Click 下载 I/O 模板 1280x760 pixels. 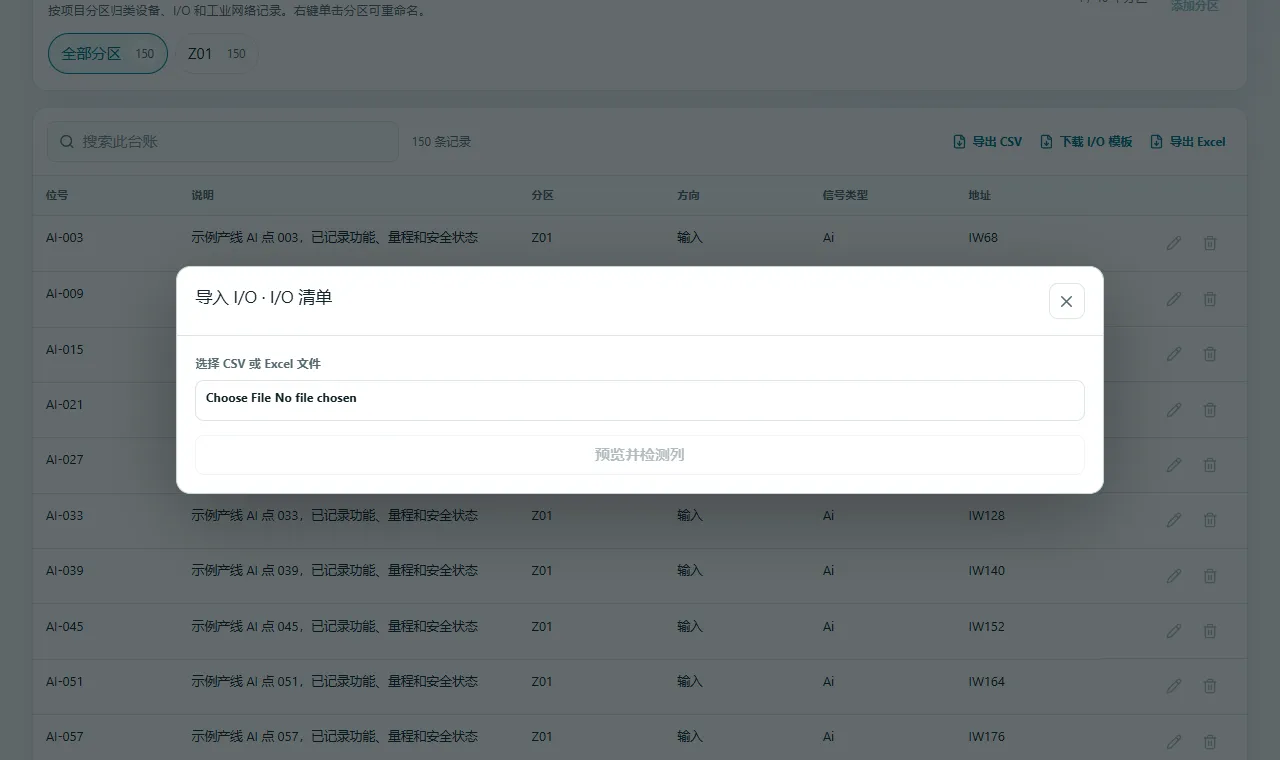(1087, 142)
